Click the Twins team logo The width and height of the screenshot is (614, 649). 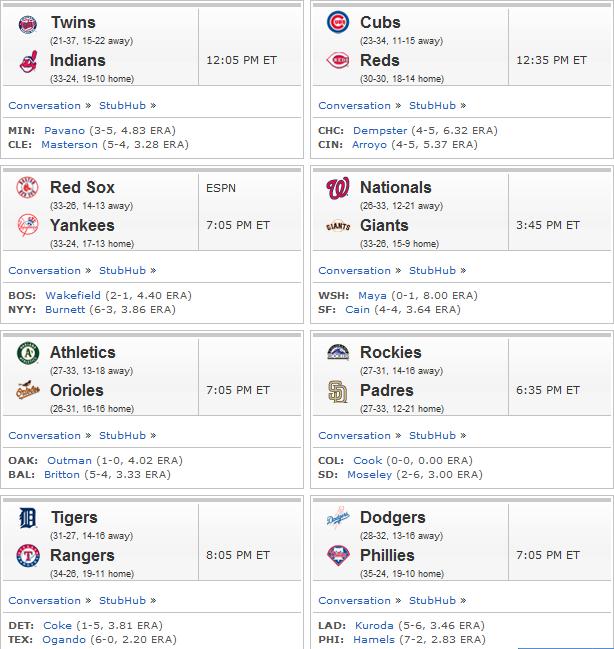point(28,24)
